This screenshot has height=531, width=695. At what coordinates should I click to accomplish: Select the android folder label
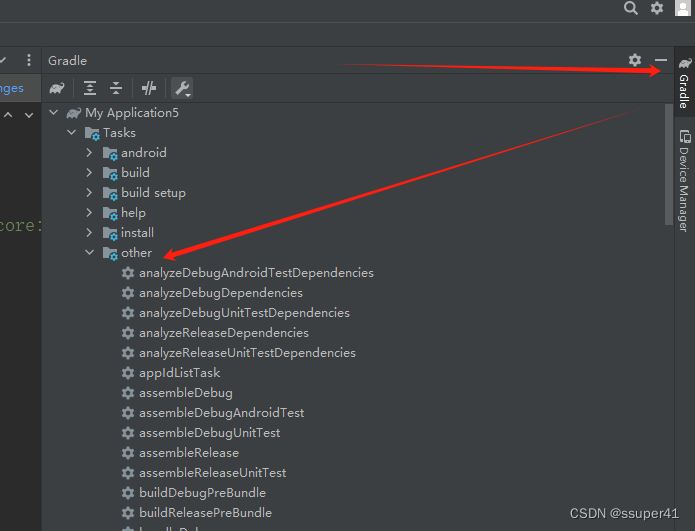click(144, 153)
